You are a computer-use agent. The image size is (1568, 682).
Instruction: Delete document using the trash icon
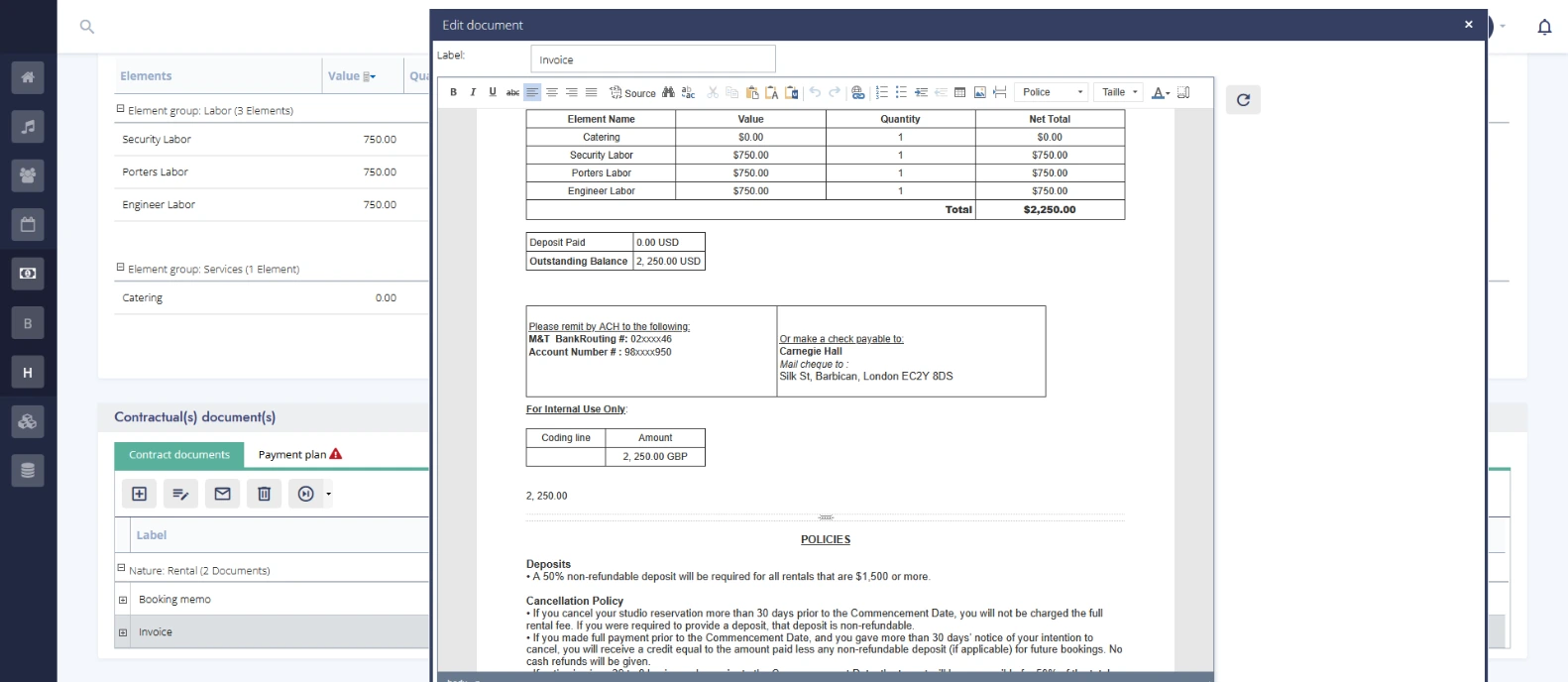pos(264,494)
